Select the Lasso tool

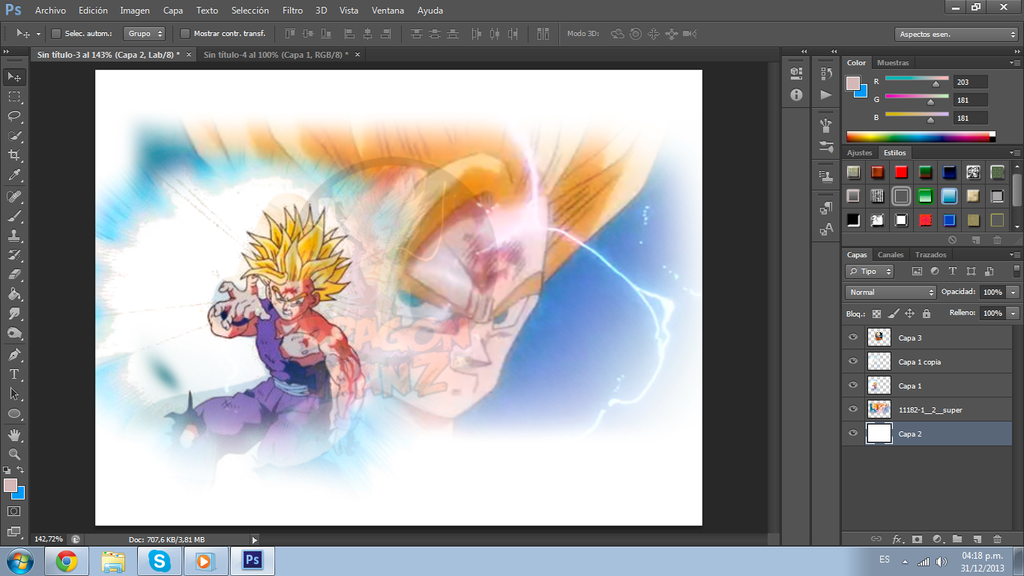click(x=14, y=116)
